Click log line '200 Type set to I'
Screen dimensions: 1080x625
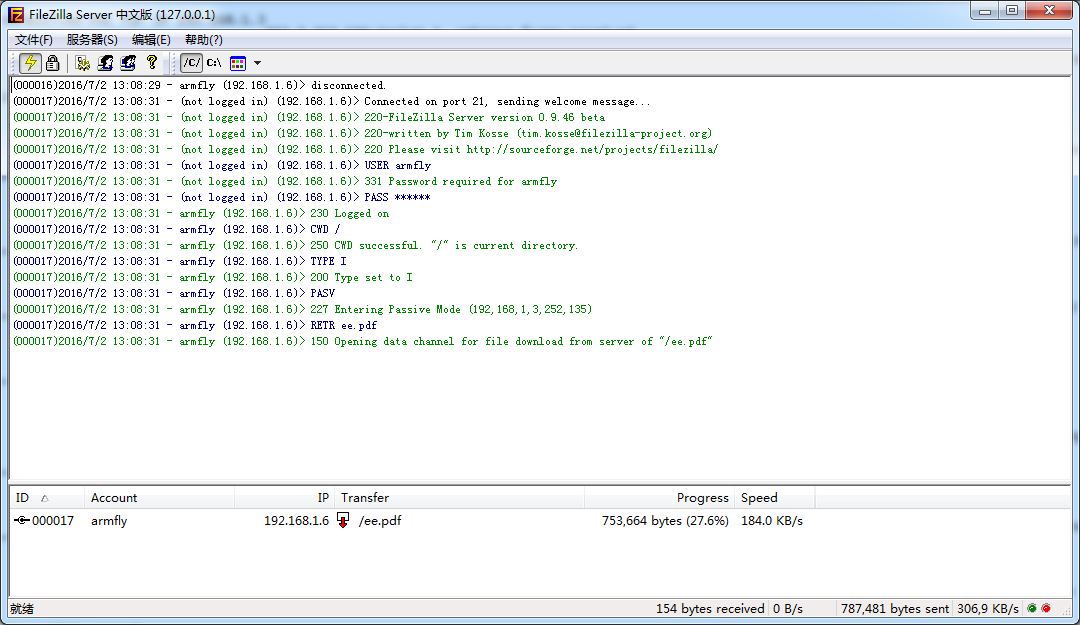(213, 277)
